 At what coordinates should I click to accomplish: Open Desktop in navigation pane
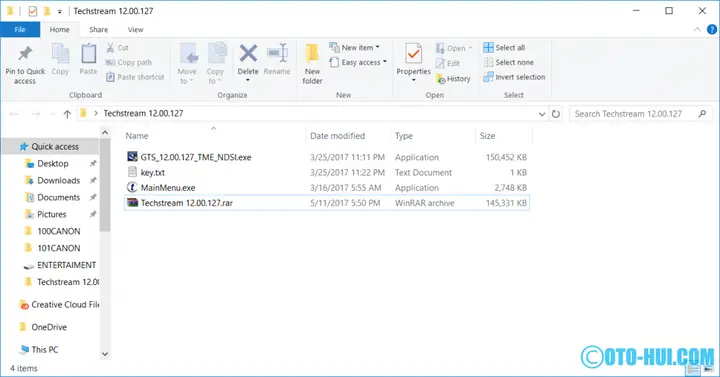click(x=52, y=163)
